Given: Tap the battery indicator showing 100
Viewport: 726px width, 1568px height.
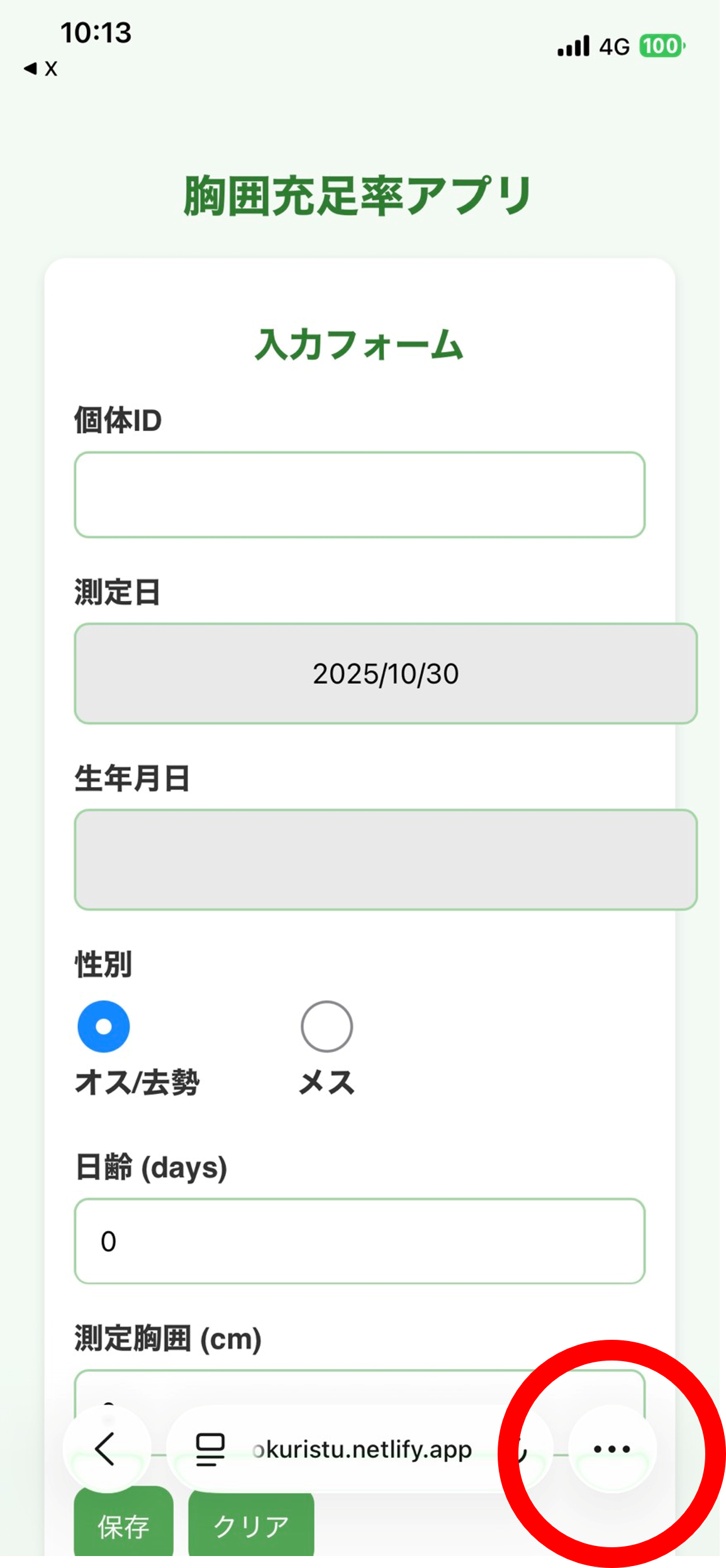Looking at the screenshot, I should coord(661,46).
